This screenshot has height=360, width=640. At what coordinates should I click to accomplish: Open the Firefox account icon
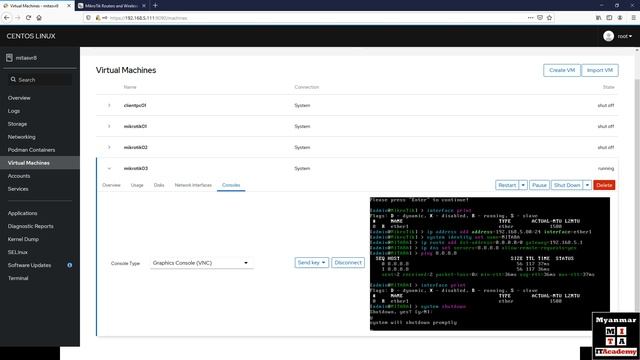coord(620,18)
